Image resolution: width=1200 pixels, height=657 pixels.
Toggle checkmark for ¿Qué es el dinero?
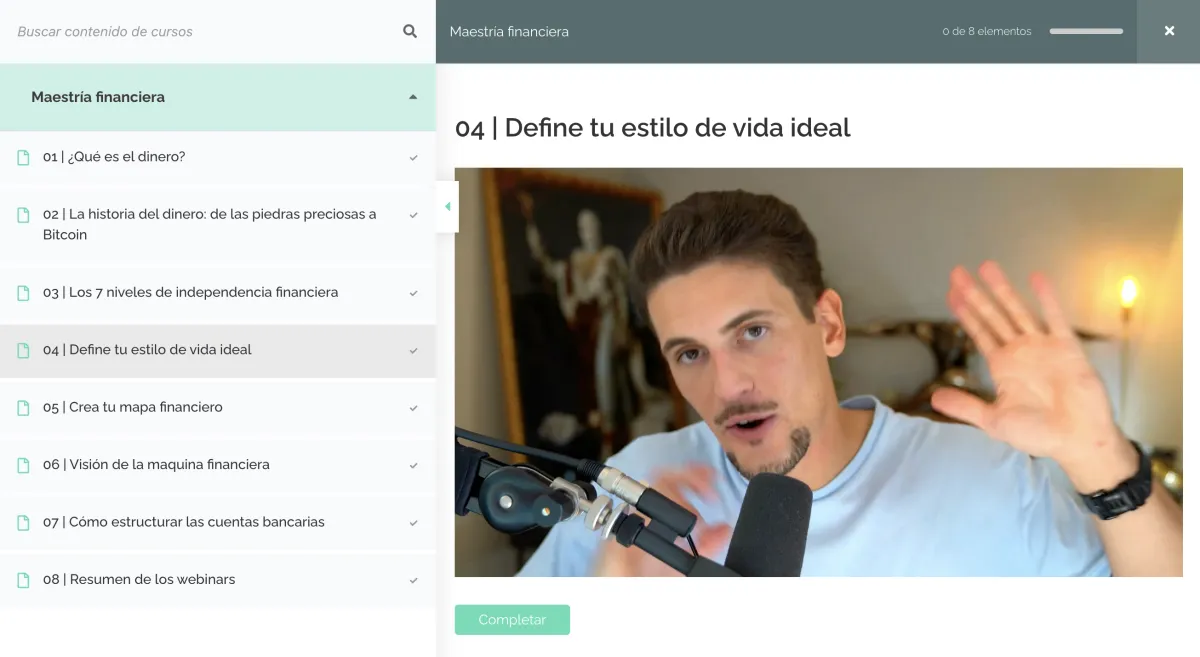(x=413, y=158)
